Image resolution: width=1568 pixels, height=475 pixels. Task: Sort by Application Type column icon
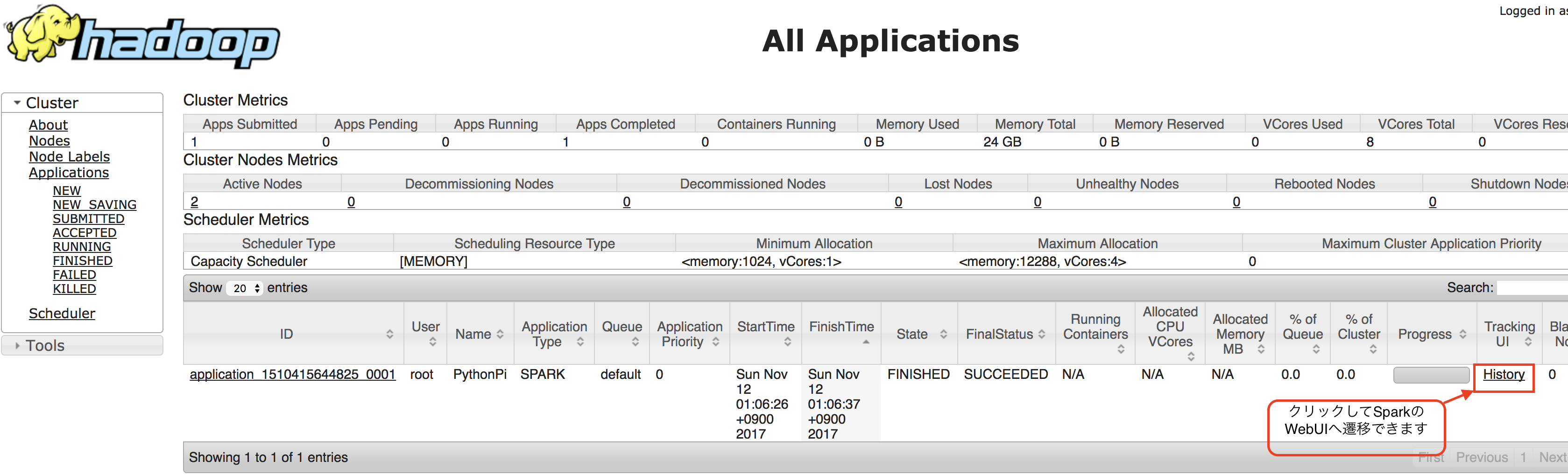(580, 342)
